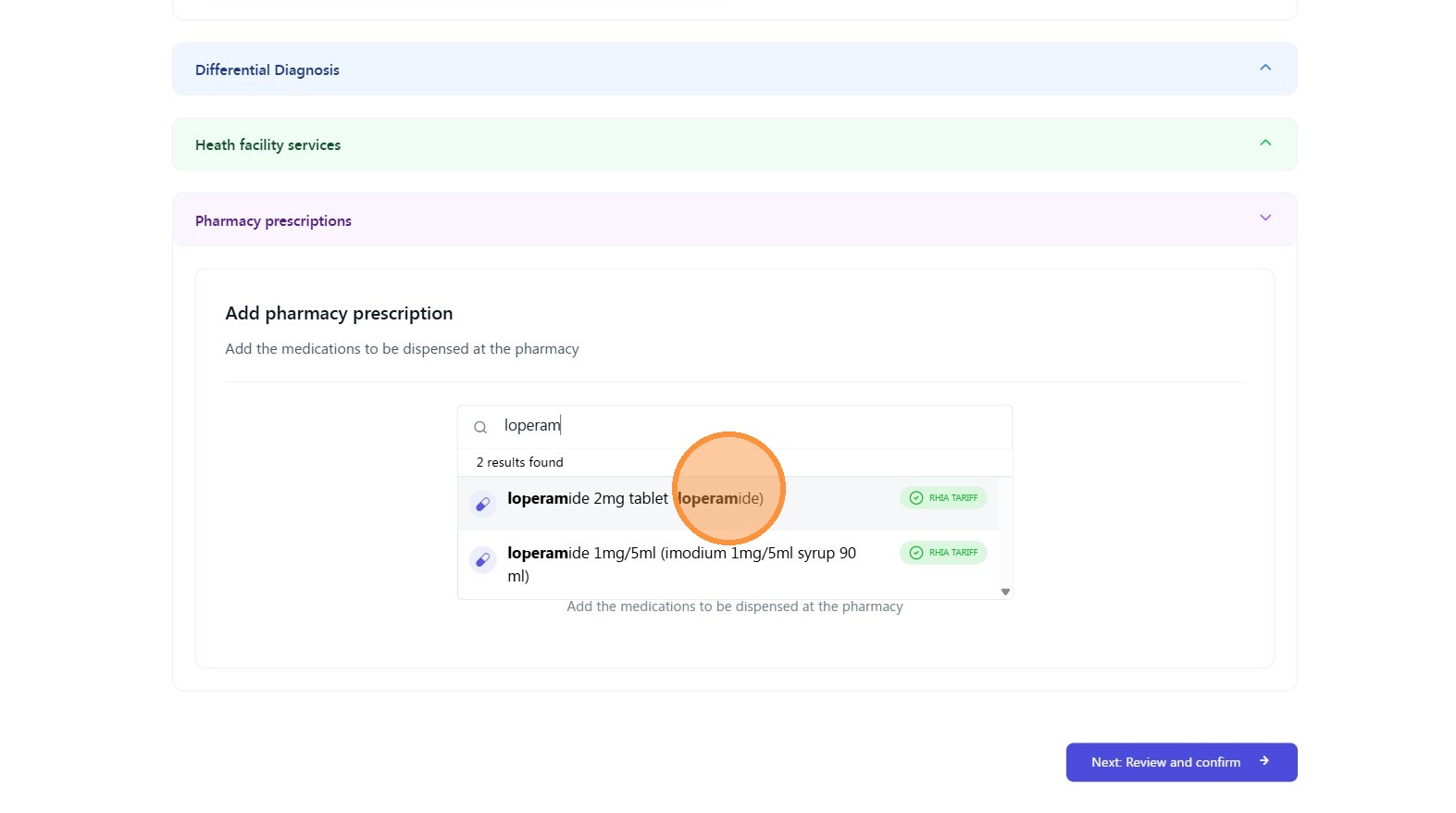Click helper text below the search results
This screenshot has height=813, width=1456.
click(735, 607)
